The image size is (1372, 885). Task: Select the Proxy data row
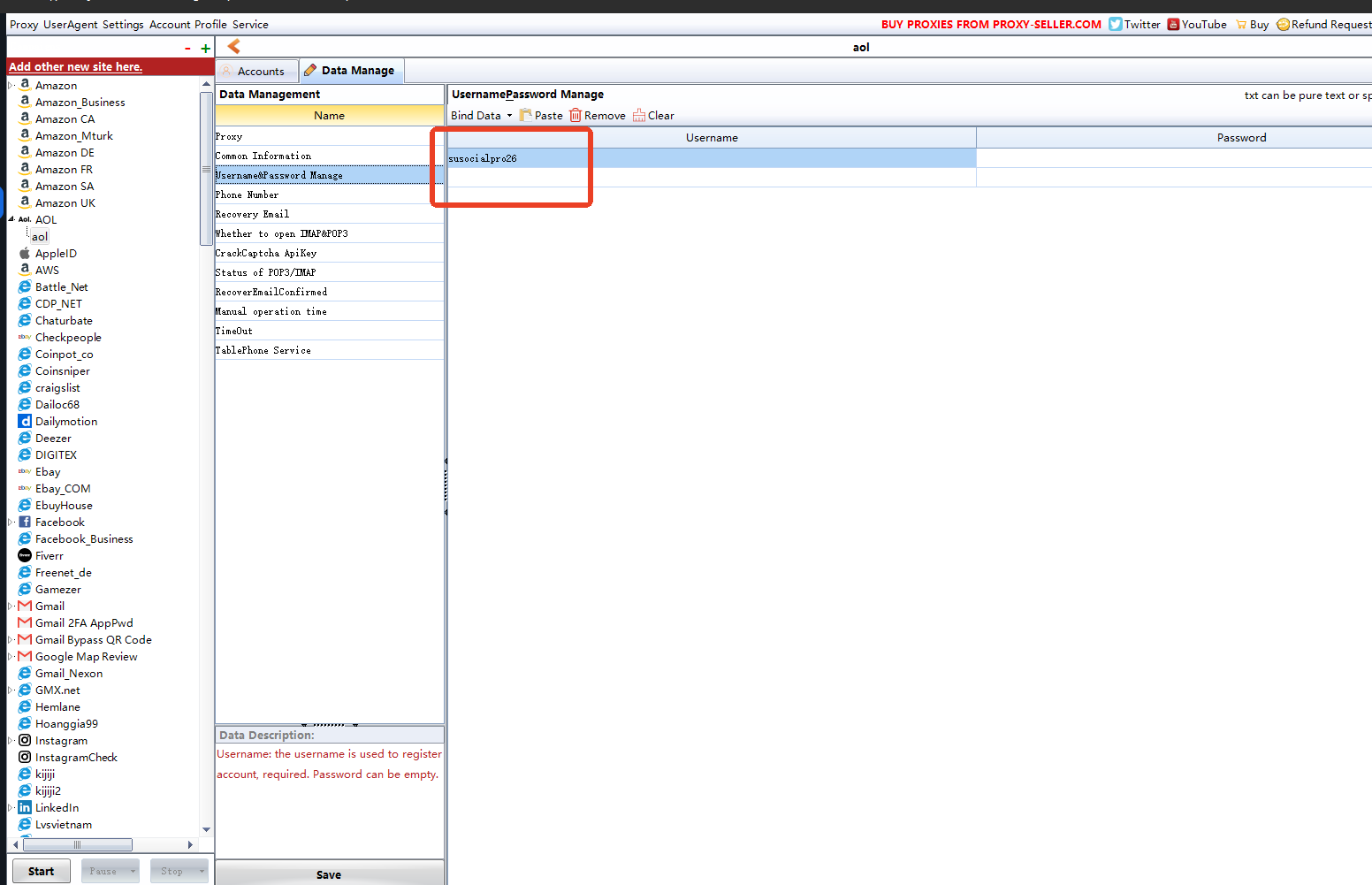pyautogui.click(x=329, y=136)
